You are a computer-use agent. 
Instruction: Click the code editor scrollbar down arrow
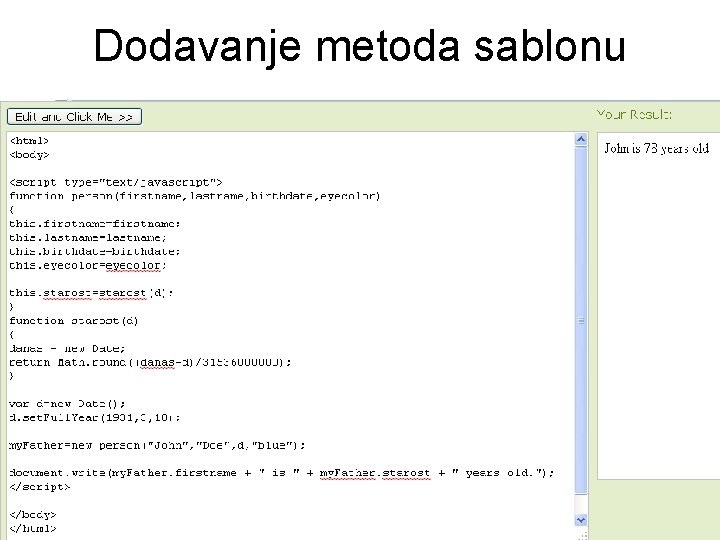coord(581,520)
